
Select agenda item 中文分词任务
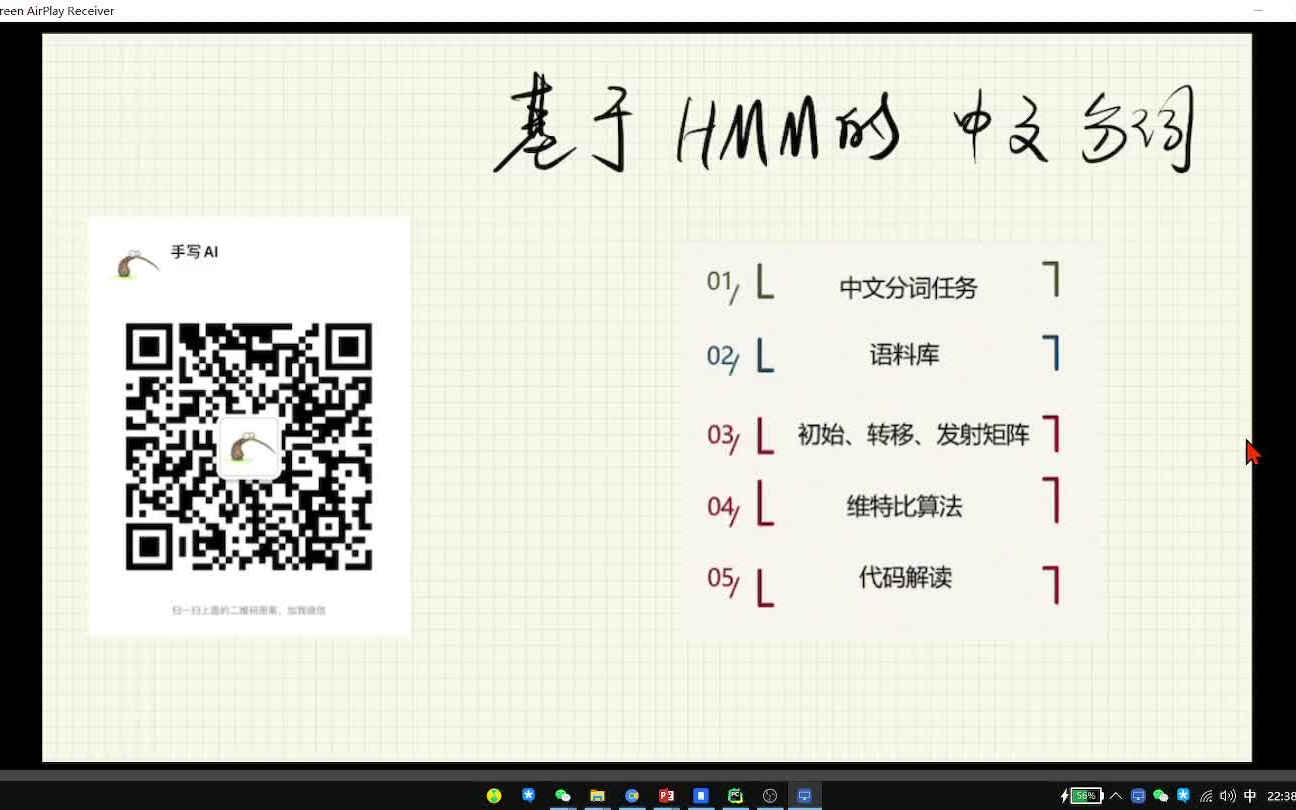(908, 288)
